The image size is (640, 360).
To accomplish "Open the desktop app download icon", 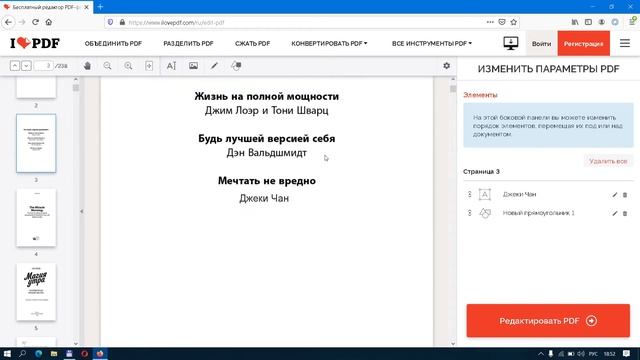I will [511, 43].
